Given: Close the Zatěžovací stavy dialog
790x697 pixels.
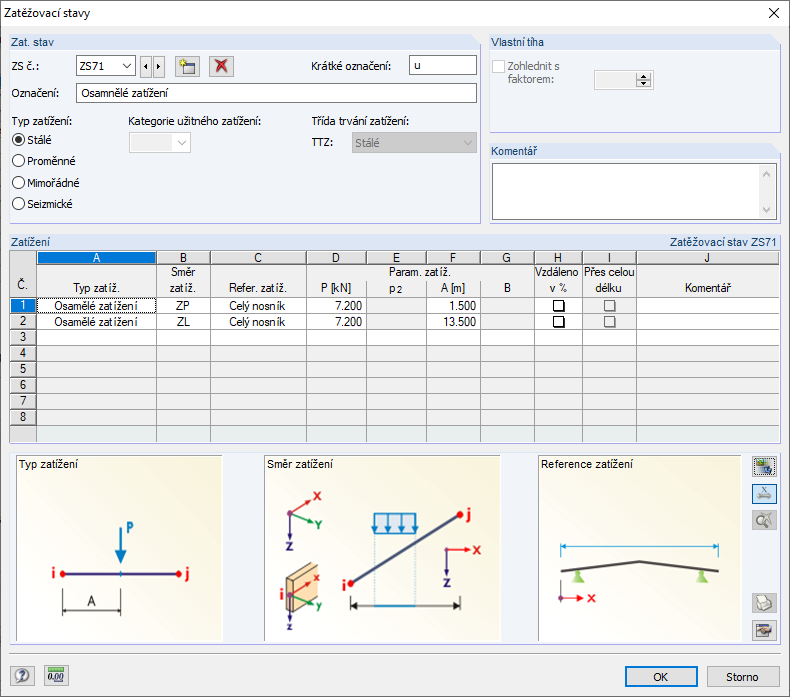Looking at the screenshot, I should pos(774,13).
